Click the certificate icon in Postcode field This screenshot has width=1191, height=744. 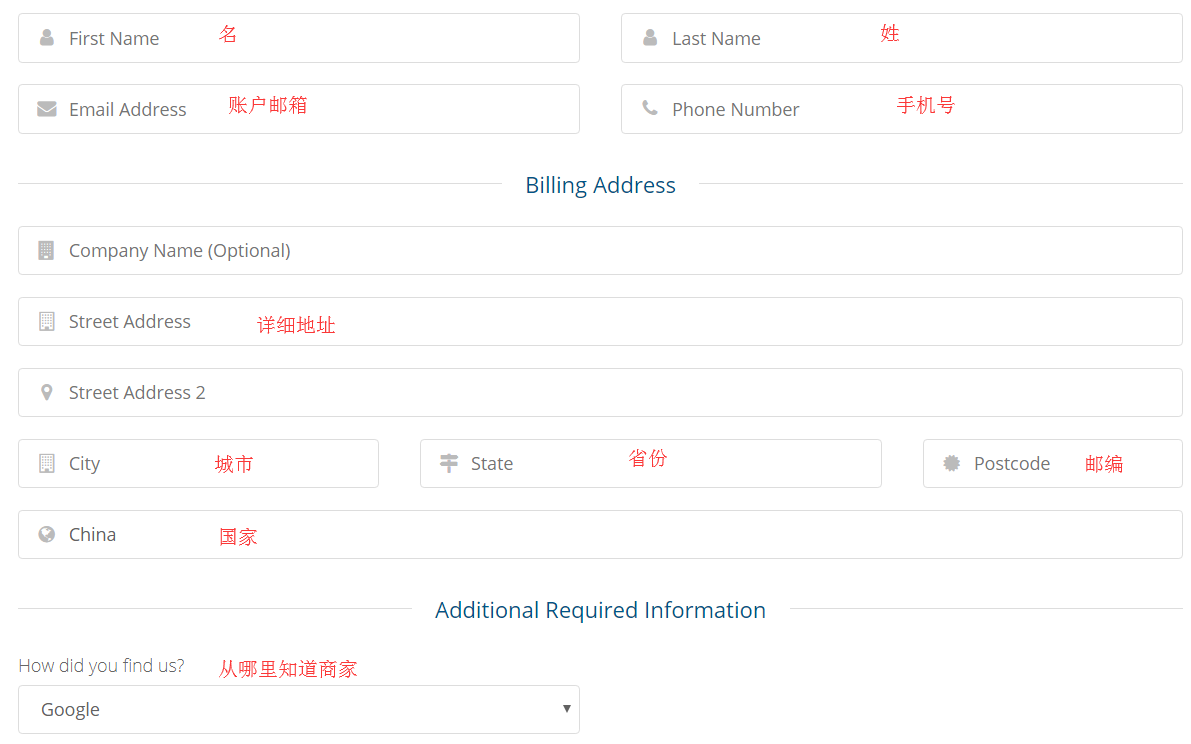click(952, 463)
